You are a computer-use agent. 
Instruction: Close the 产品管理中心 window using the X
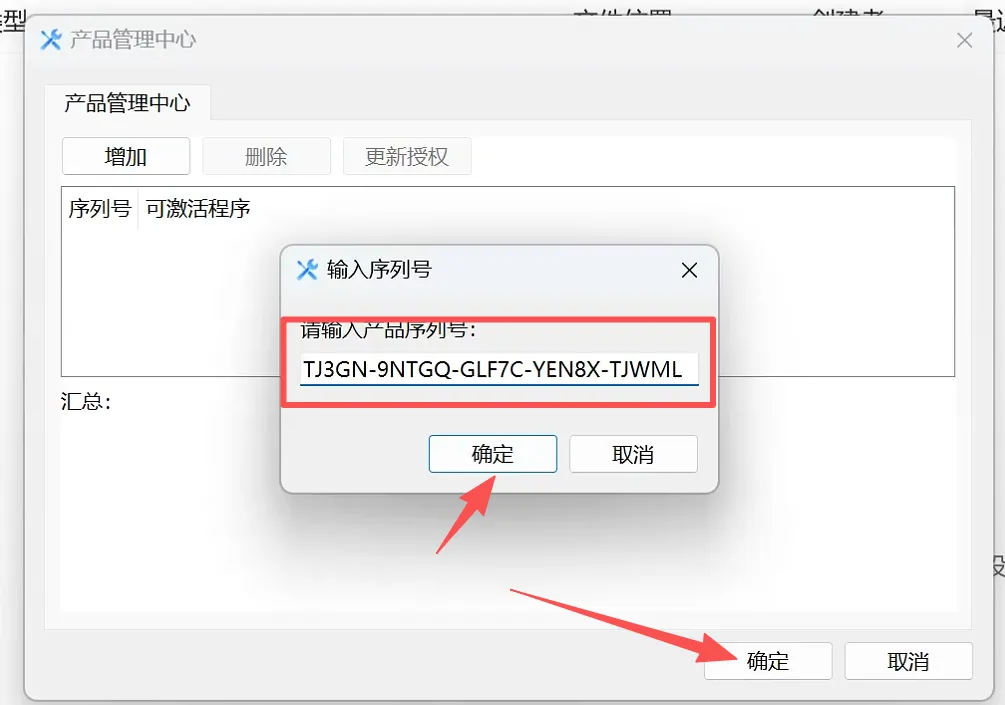[x=965, y=40]
